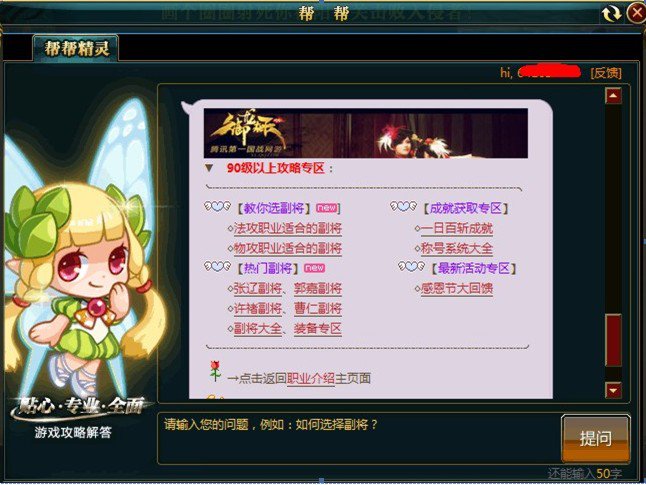Click the refresh arrows icon in title bar
The image size is (646, 485).
point(611,14)
